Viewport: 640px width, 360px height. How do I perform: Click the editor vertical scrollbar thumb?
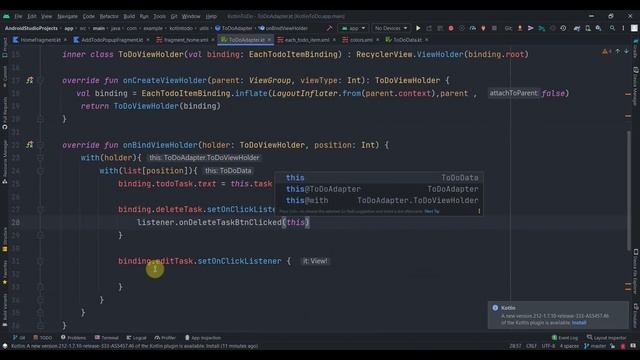click(628, 191)
